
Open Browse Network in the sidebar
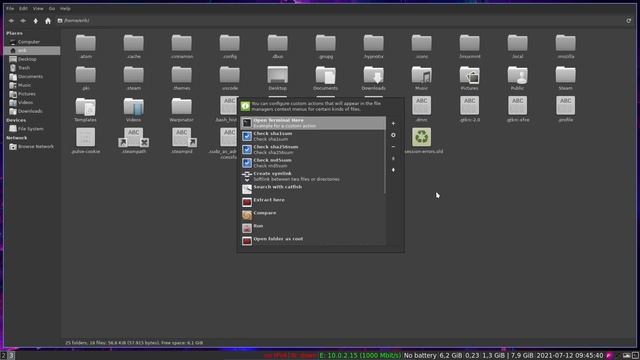(x=32, y=147)
